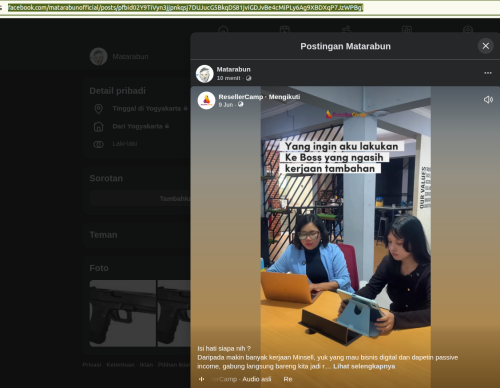Open the first gun photo thumbnail
This screenshot has width=500, height=388.
tap(123, 313)
